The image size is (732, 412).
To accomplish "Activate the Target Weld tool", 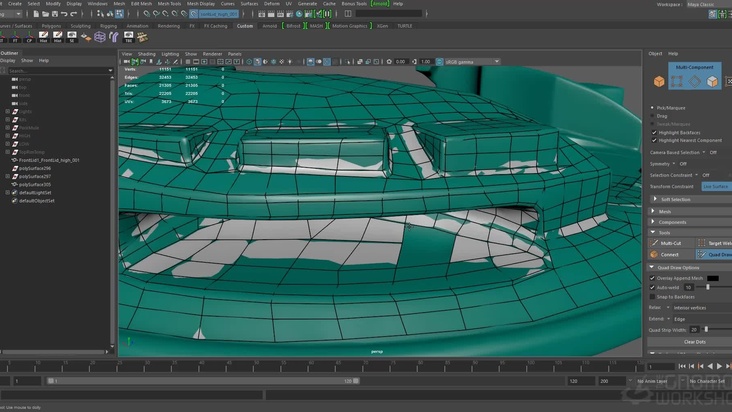I will point(714,243).
